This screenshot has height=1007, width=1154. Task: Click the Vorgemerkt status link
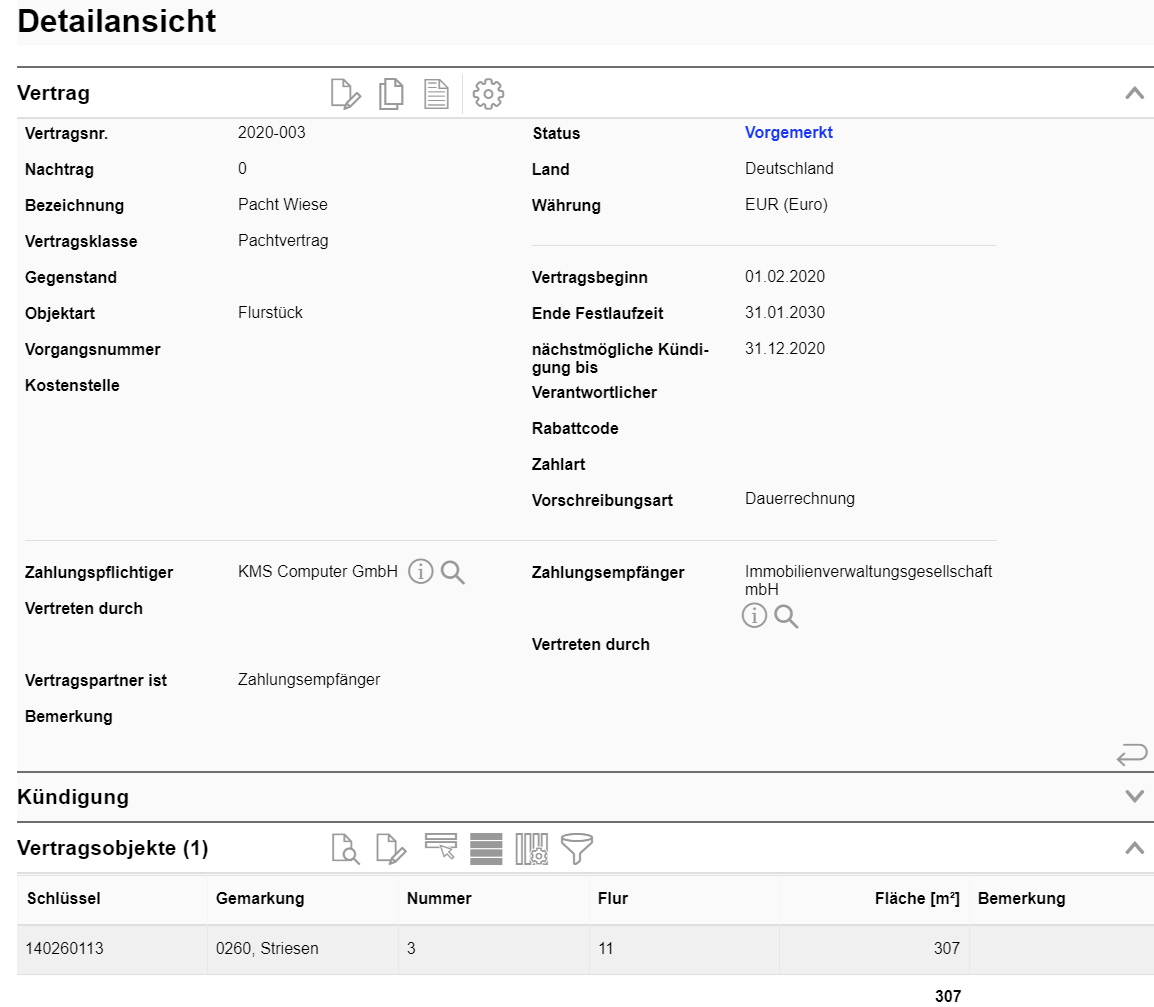(x=788, y=133)
